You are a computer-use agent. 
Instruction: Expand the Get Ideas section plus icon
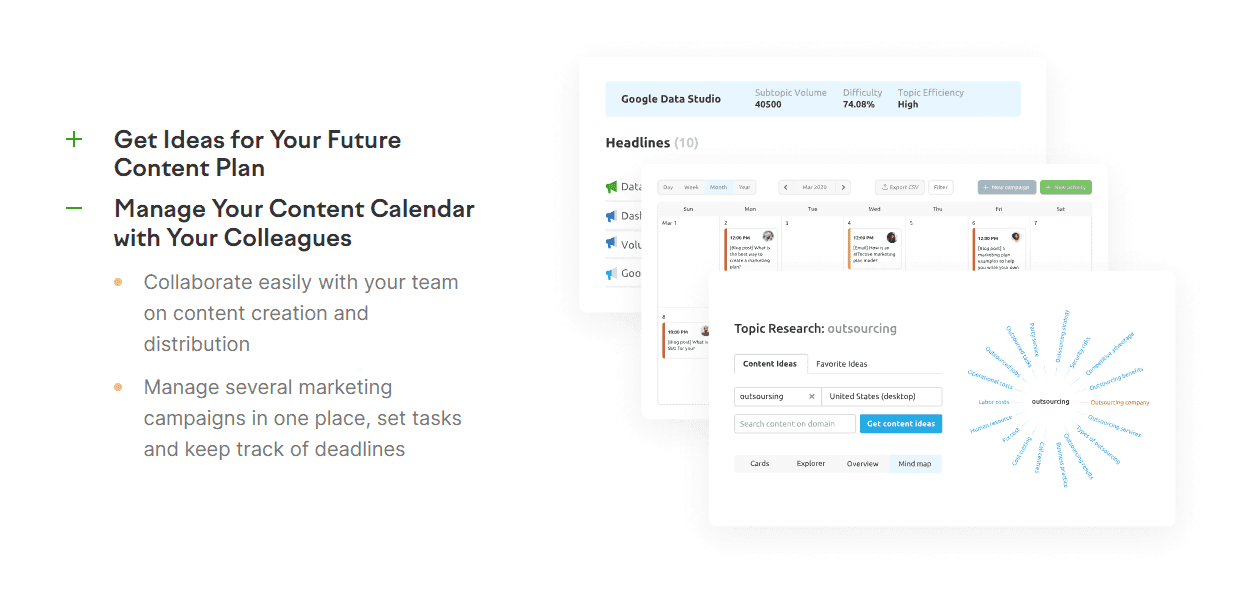[x=74, y=139]
